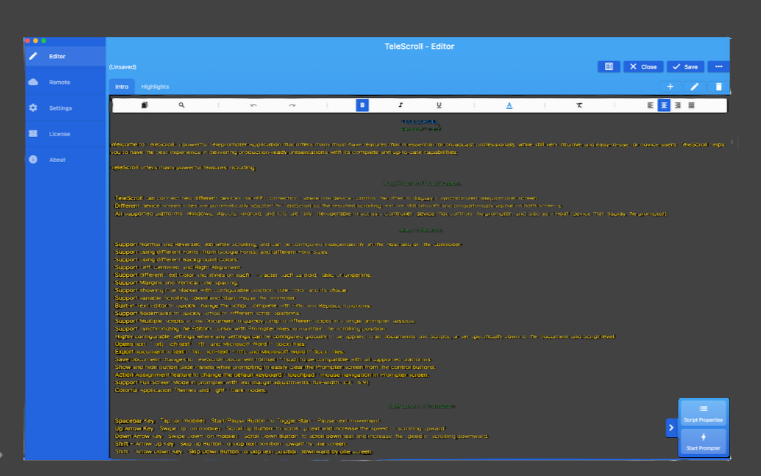Center-align the text
This screenshot has height=476, width=761.
point(664,105)
